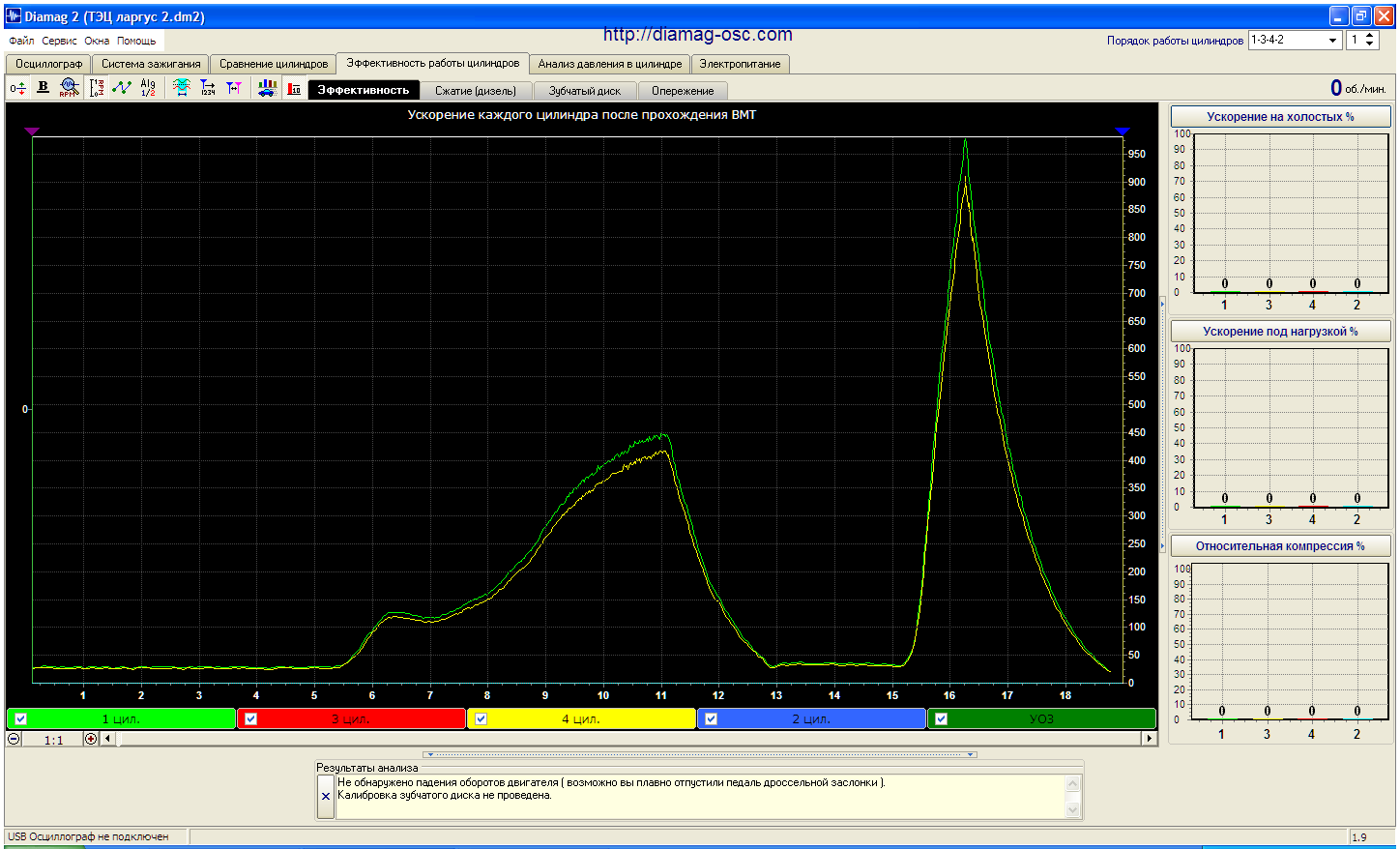Toggle the 3 цил. checkbox

tap(251, 718)
